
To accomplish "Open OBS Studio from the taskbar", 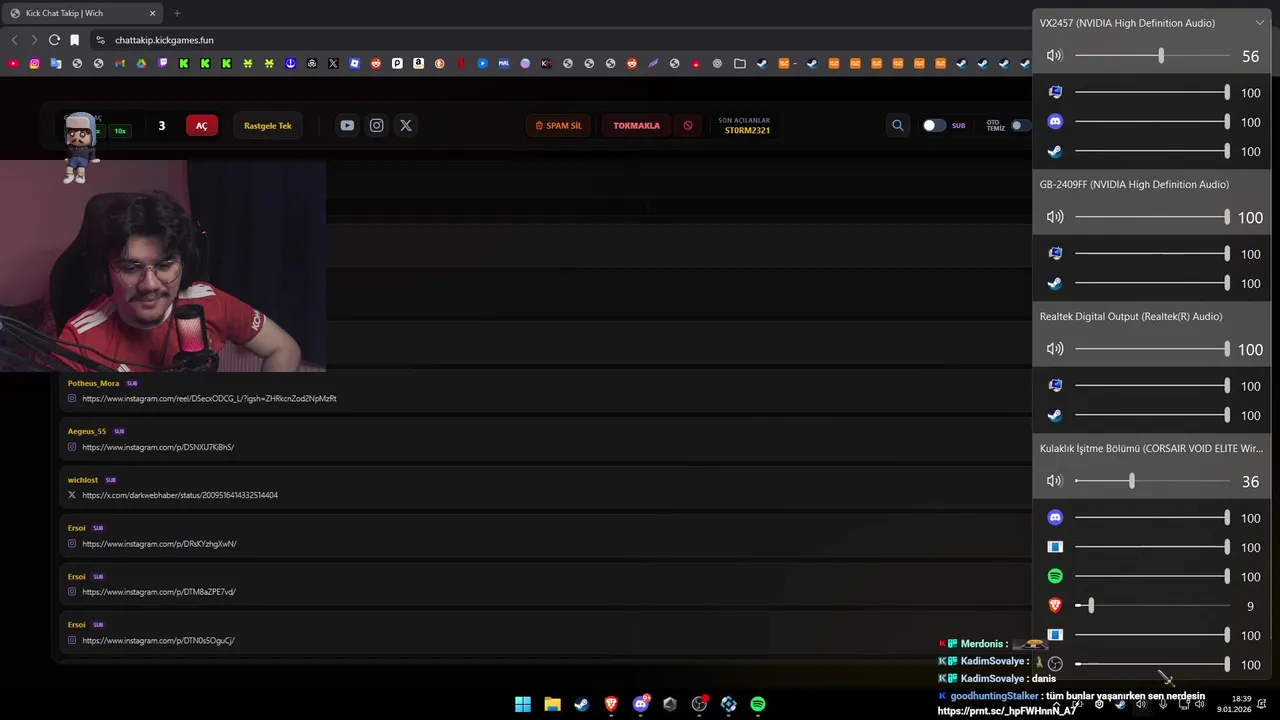I will (x=699, y=704).
